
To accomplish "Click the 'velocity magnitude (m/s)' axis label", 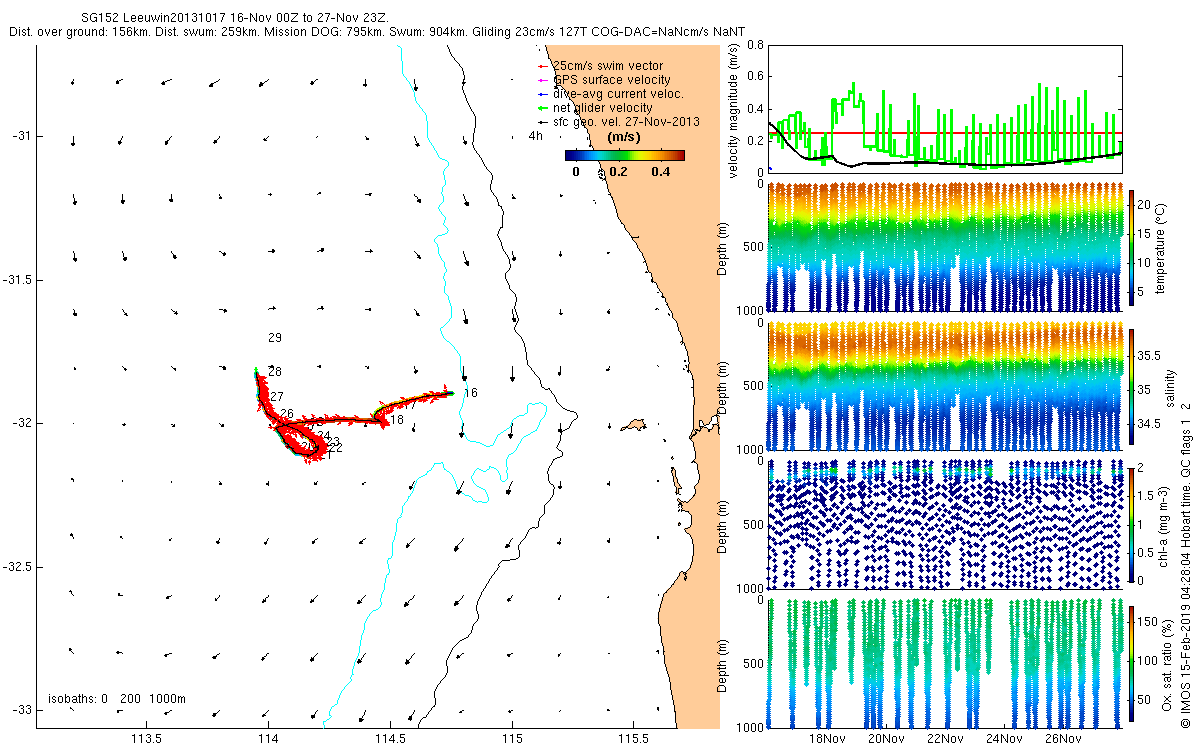I will (x=733, y=112).
